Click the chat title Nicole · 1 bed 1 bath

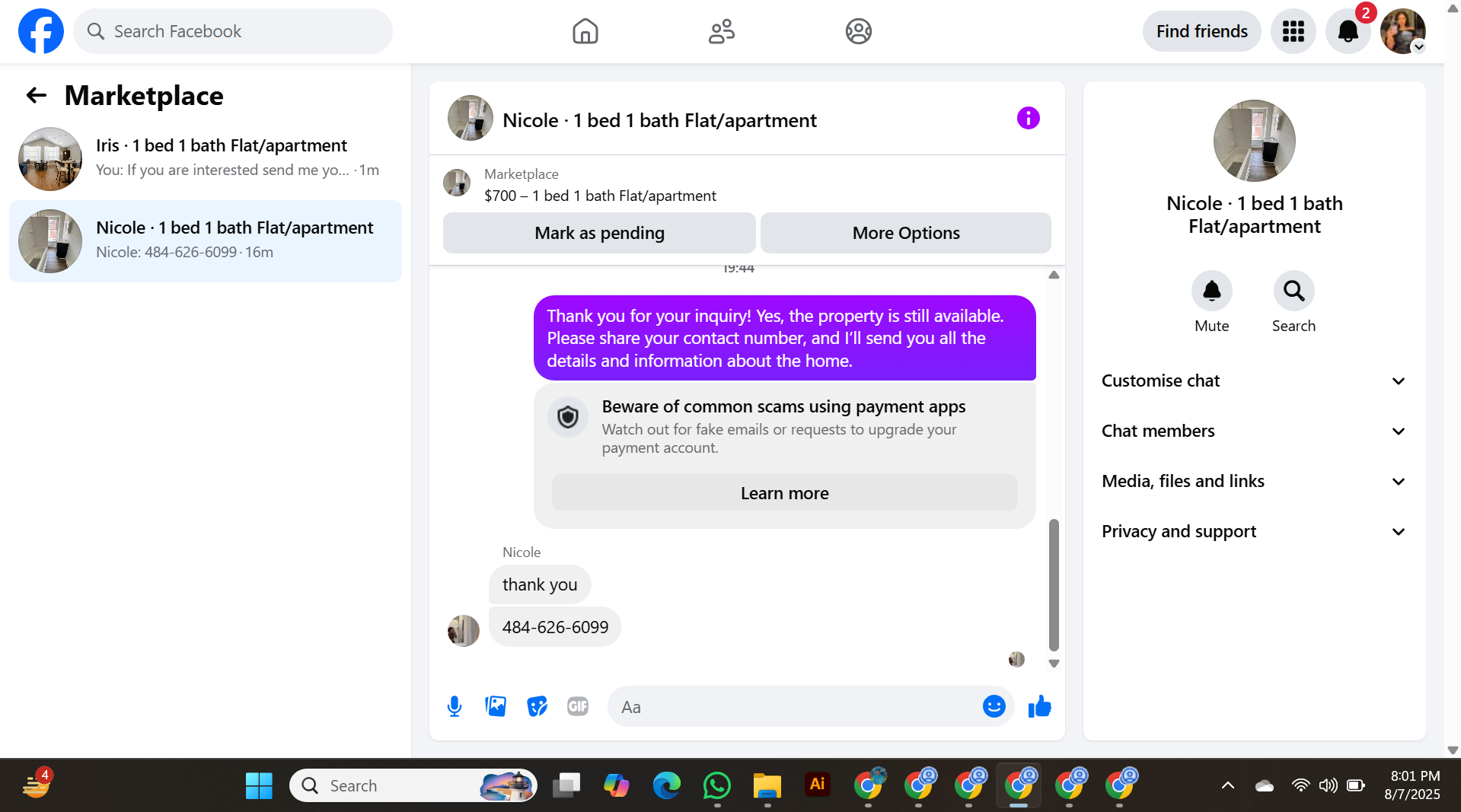pos(659,120)
